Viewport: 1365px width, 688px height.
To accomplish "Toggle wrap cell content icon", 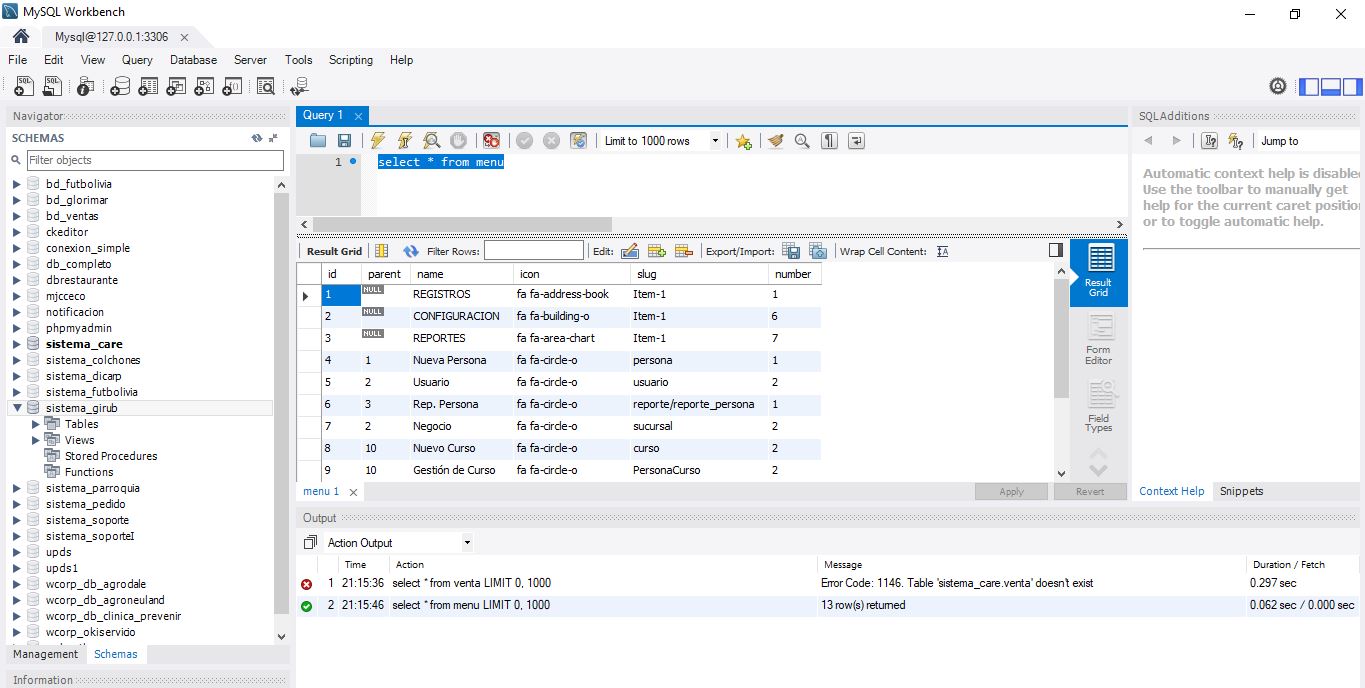I will 942,251.
